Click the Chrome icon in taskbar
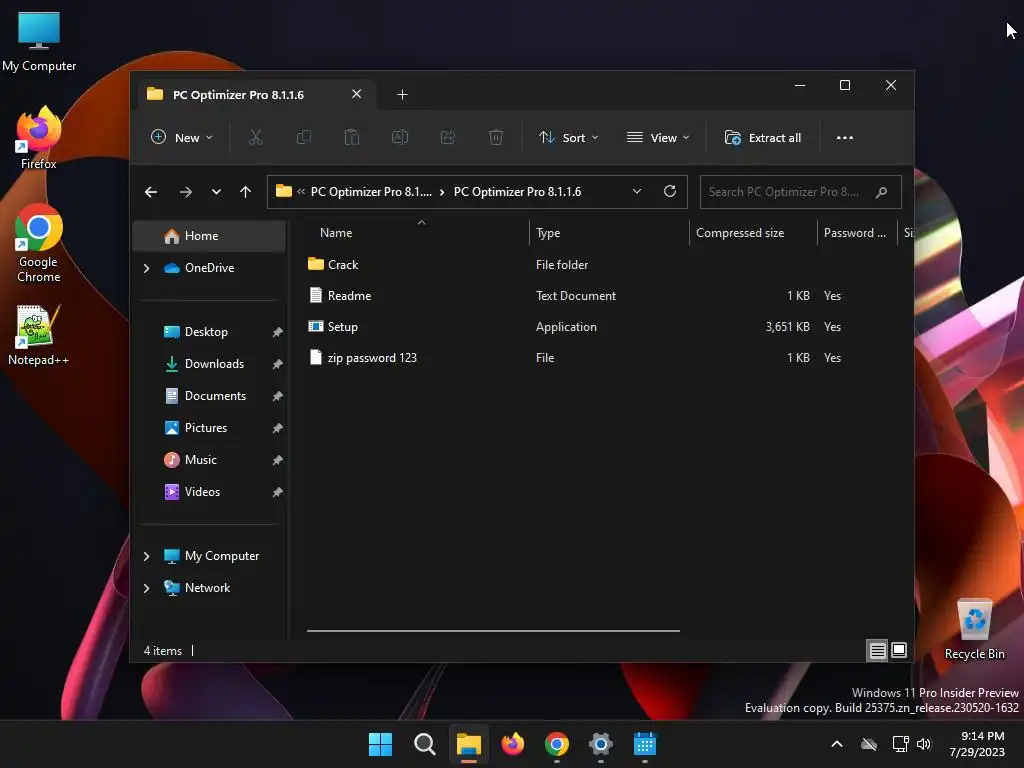Image resolution: width=1024 pixels, height=768 pixels. pos(556,744)
